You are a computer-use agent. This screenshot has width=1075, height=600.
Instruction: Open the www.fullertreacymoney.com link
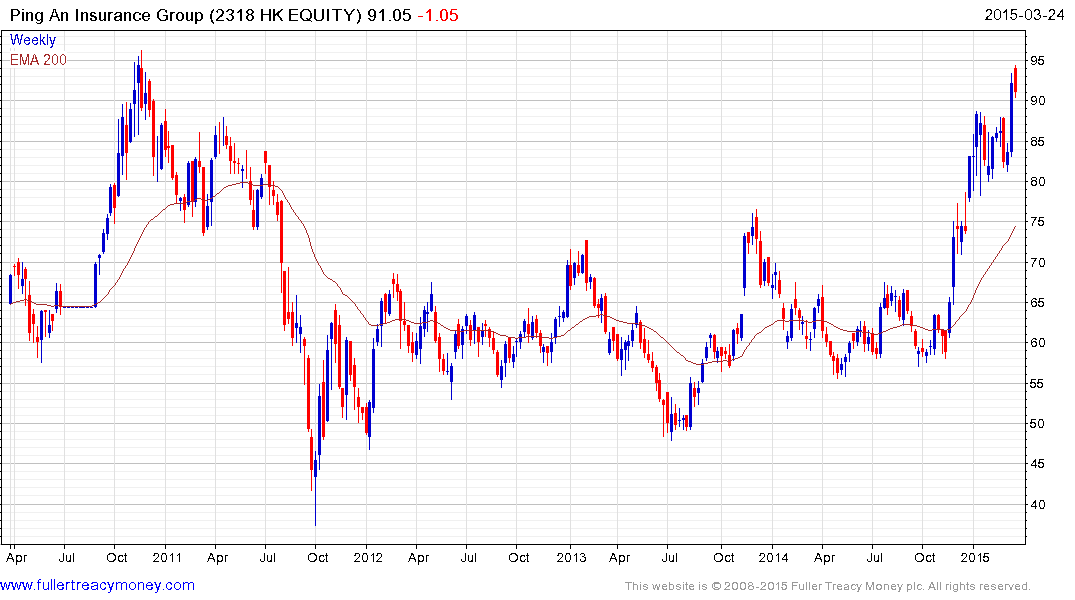click(x=97, y=585)
